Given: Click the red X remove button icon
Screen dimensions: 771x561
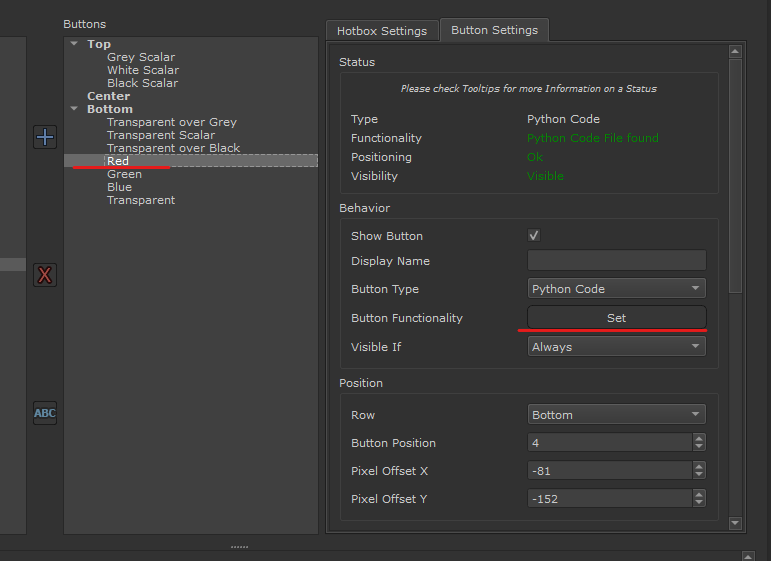Looking at the screenshot, I should (45, 275).
